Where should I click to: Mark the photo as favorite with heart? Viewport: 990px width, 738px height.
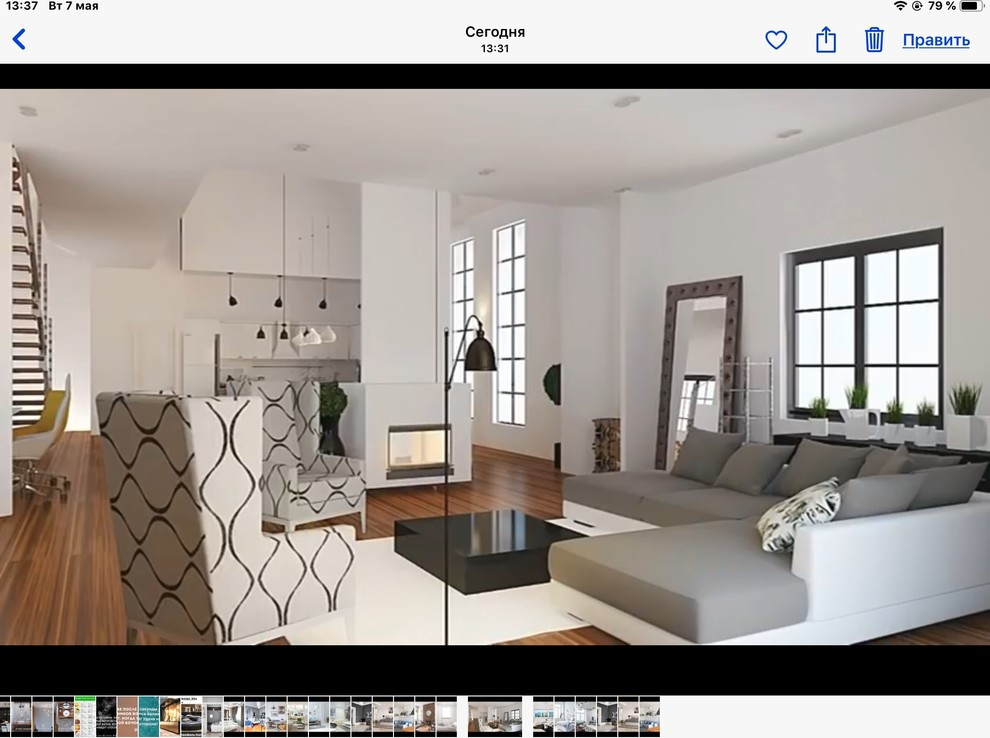[776, 40]
